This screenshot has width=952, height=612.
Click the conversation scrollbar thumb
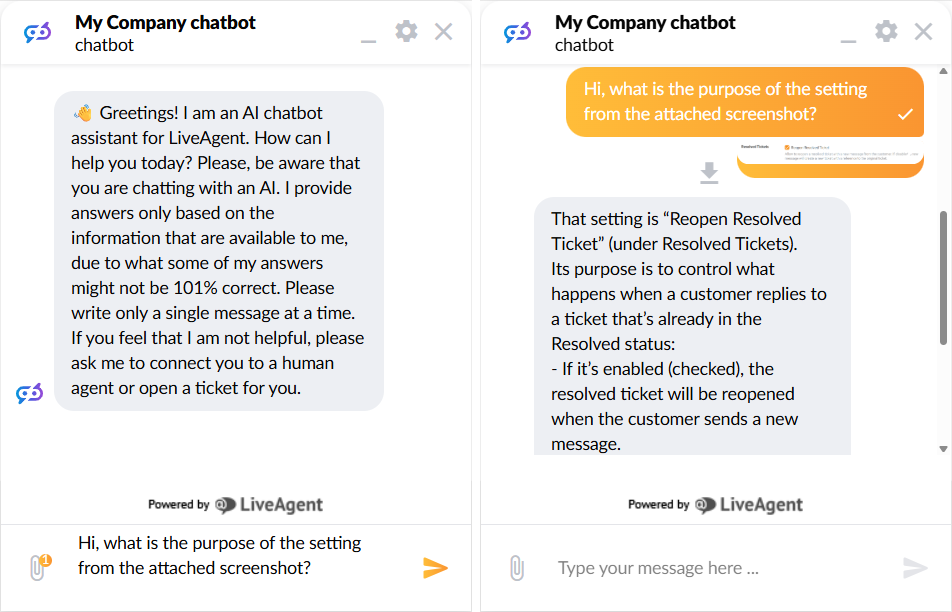tap(942, 278)
